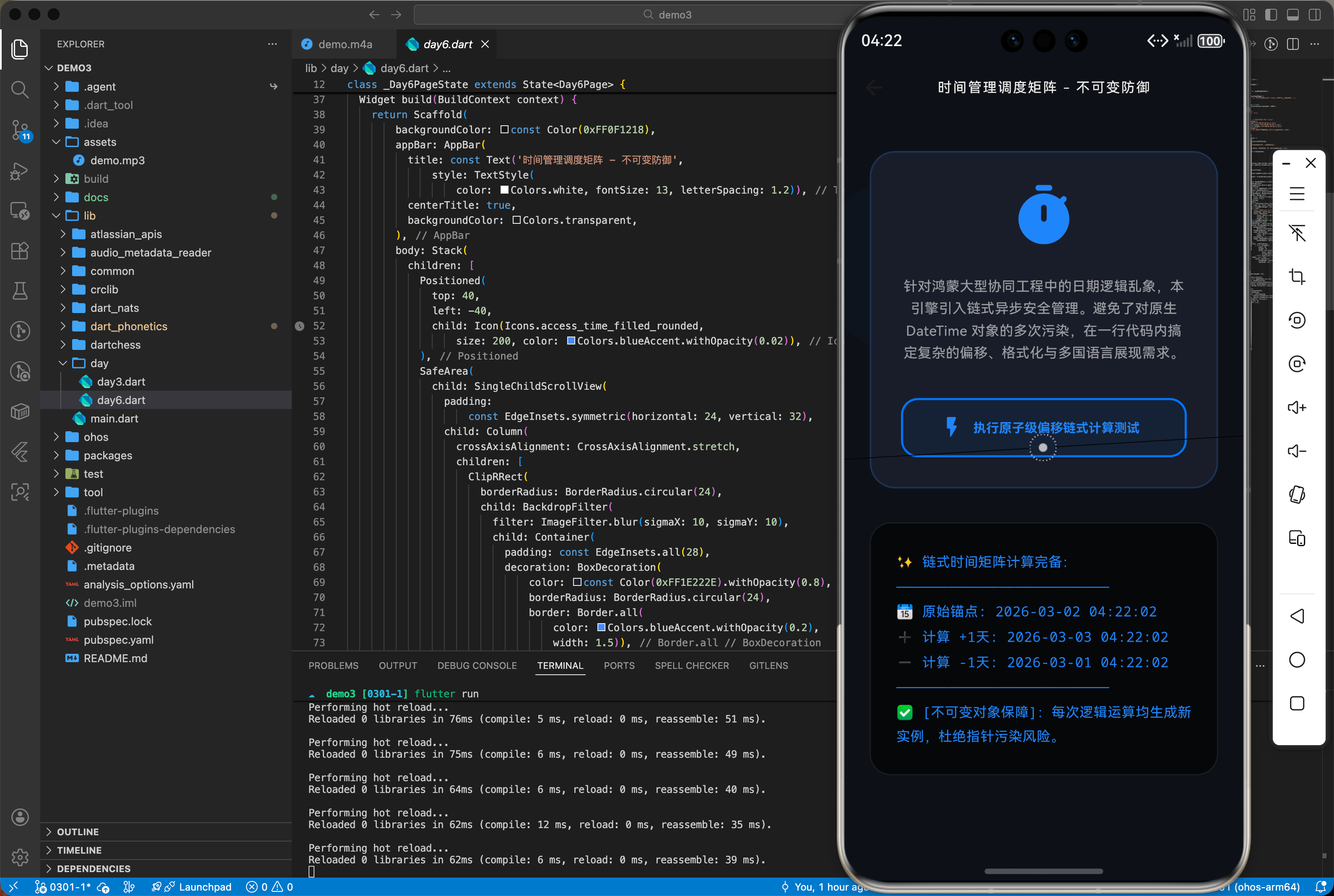
Task: Expand the OUTLINE section
Action: click(x=78, y=831)
